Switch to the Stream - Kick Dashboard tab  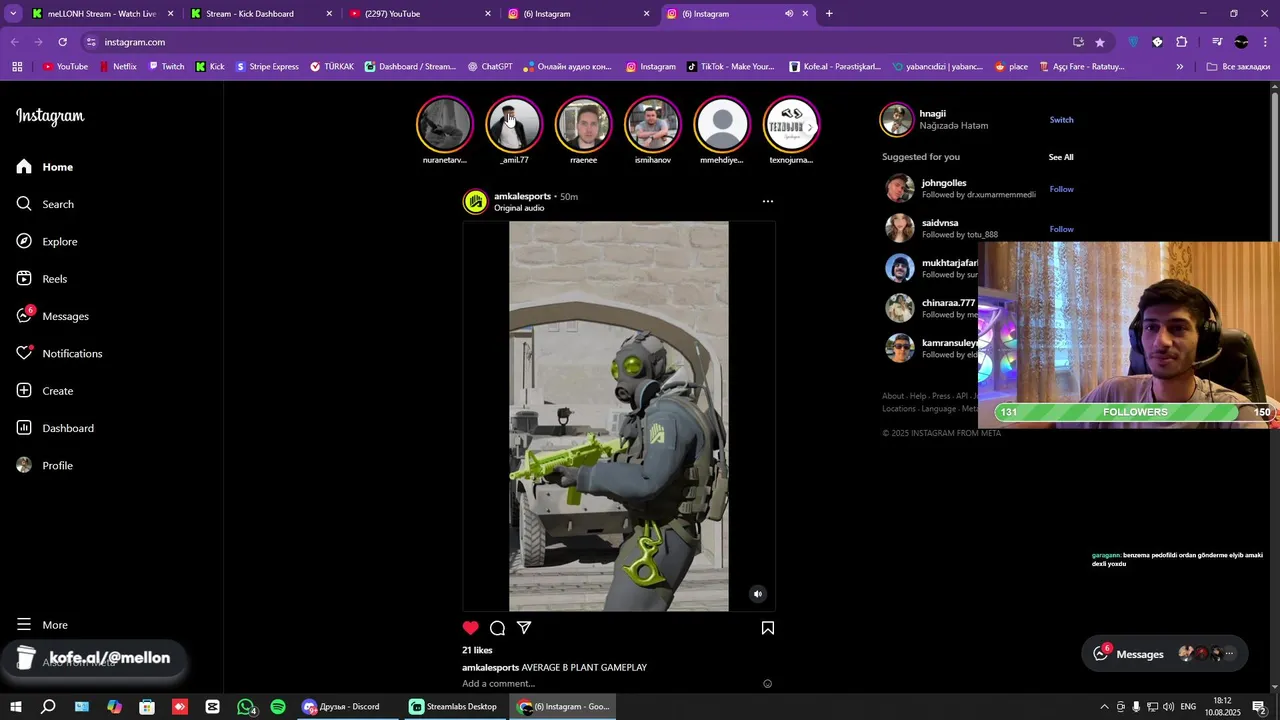260,14
